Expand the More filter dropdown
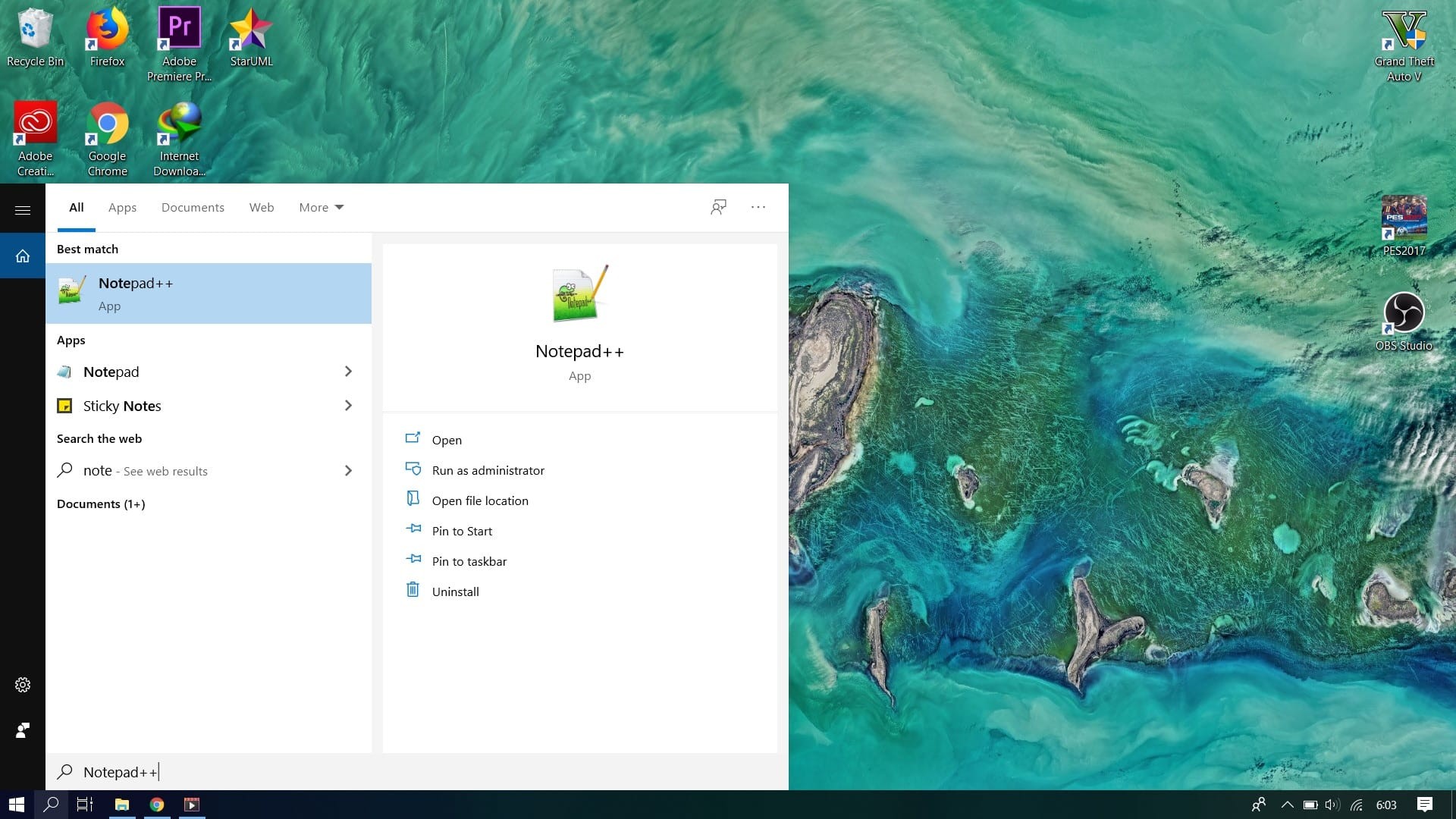1456x819 pixels. 321,207
